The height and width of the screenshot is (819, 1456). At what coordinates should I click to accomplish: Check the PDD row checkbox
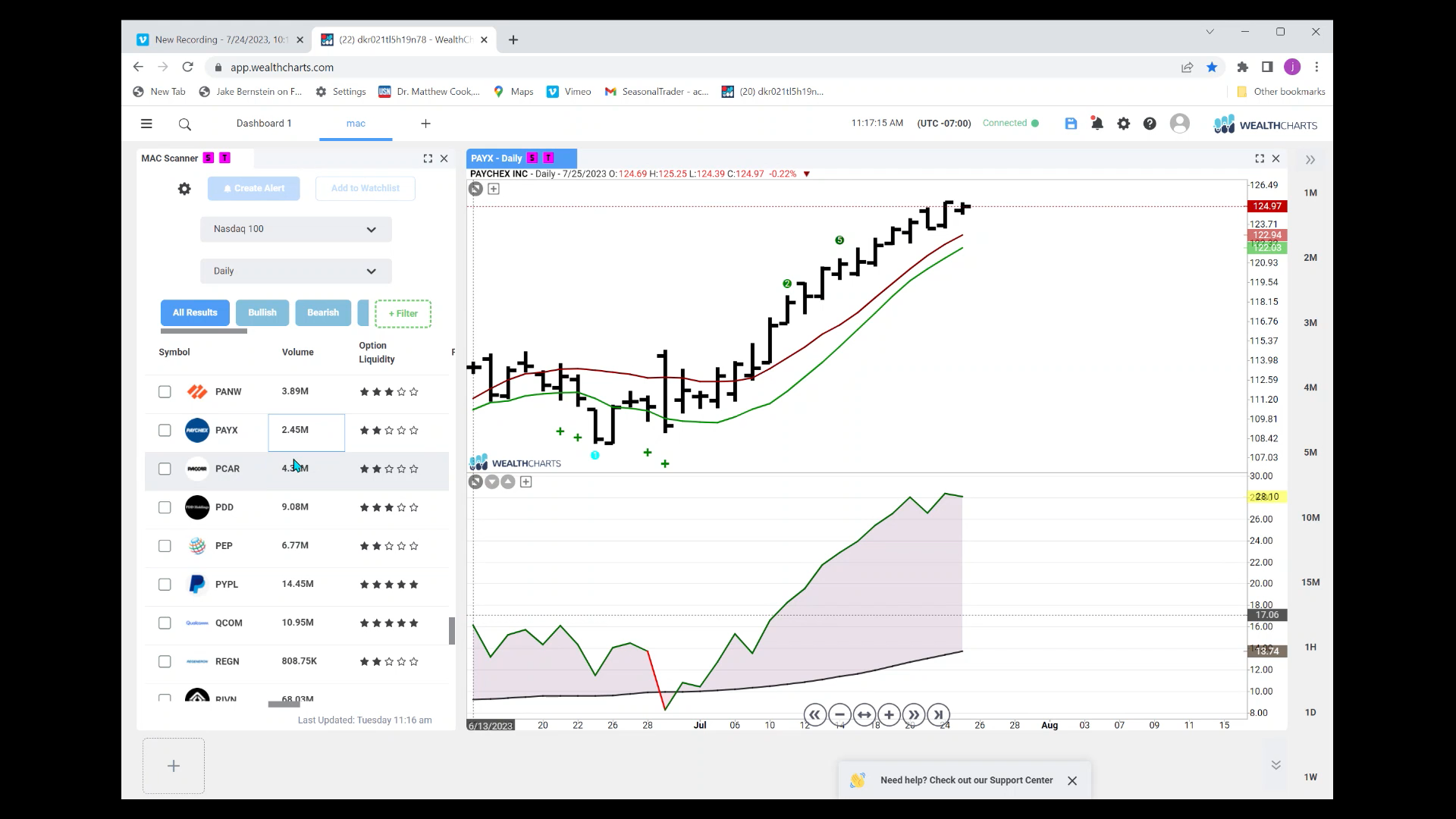[165, 507]
